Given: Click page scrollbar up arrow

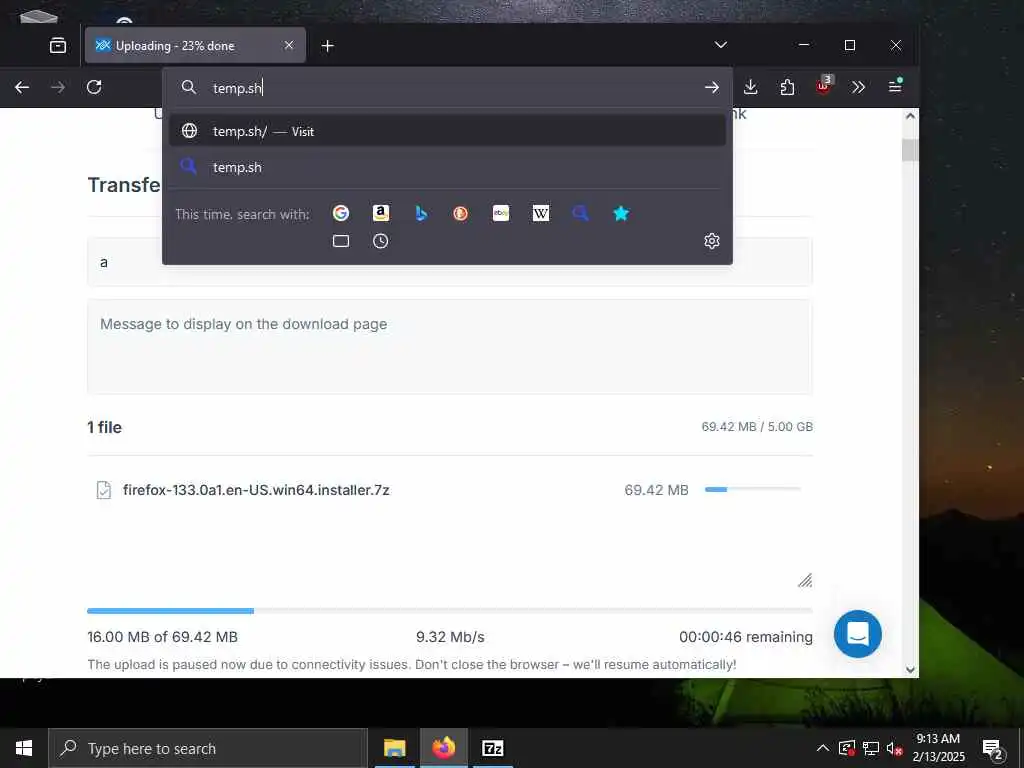Looking at the screenshot, I should [x=910, y=116].
